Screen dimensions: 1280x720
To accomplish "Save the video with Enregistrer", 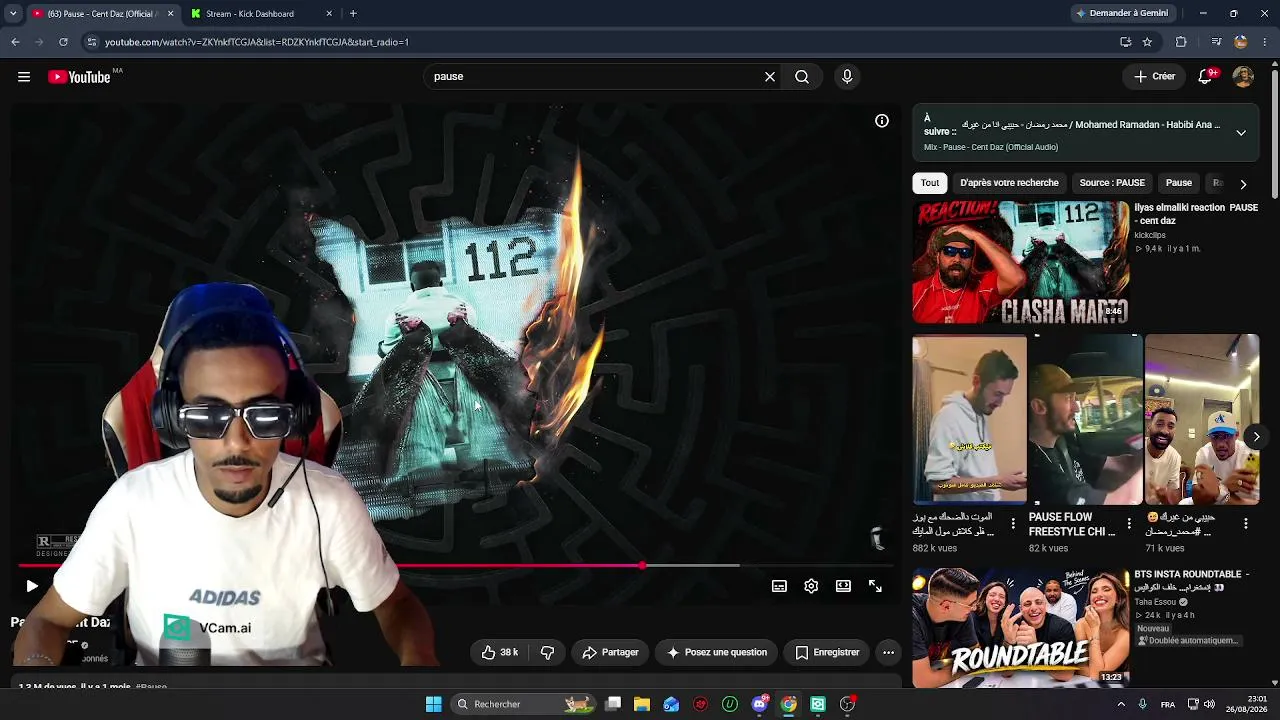I will tap(827, 652).
